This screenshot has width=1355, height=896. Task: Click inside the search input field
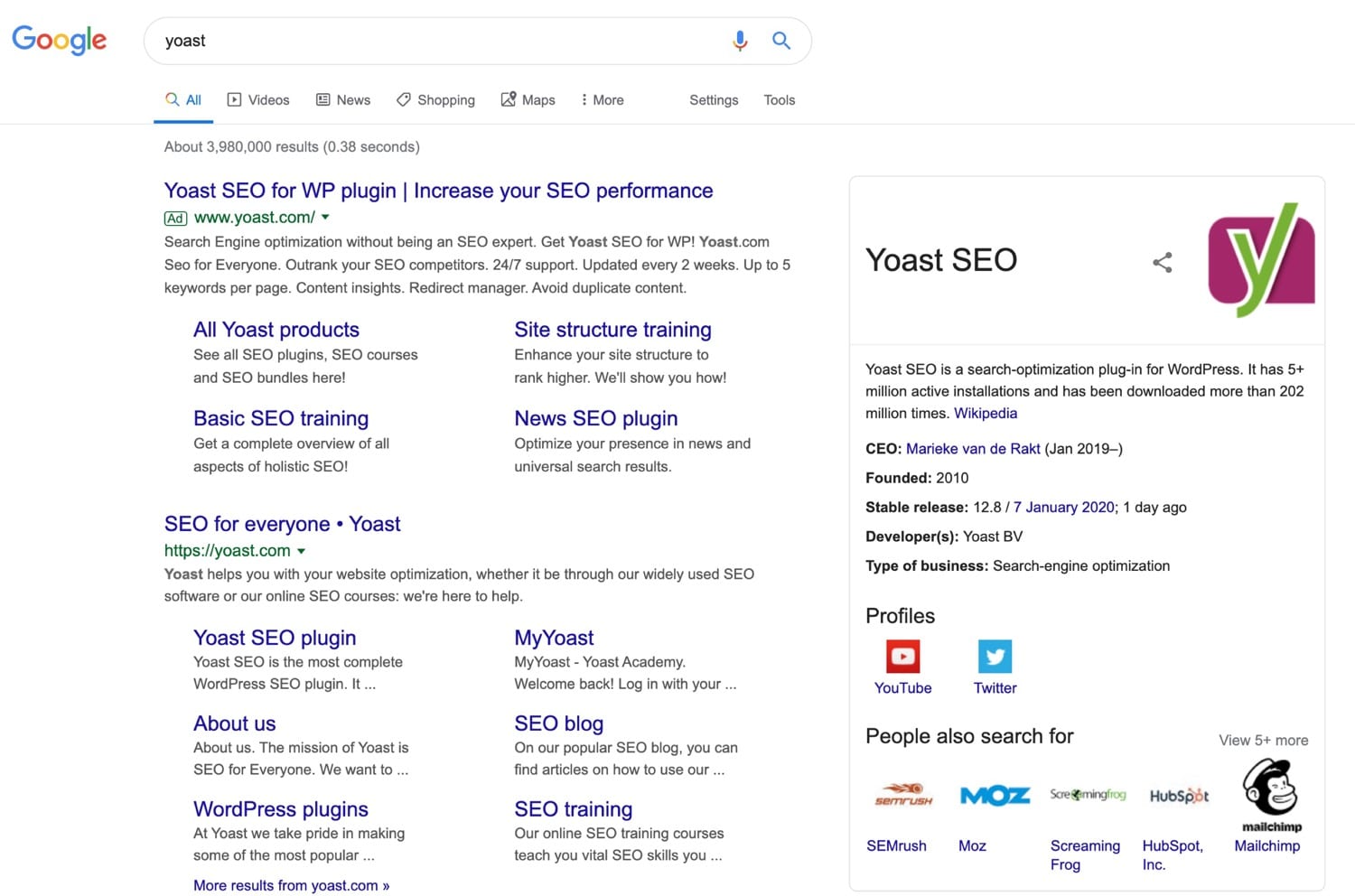(406, 41)
